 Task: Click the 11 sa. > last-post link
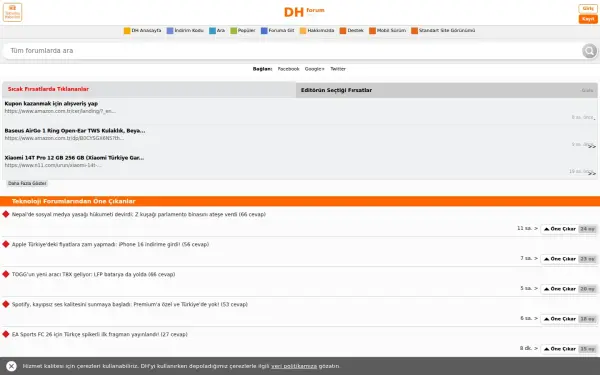point(527,228)
